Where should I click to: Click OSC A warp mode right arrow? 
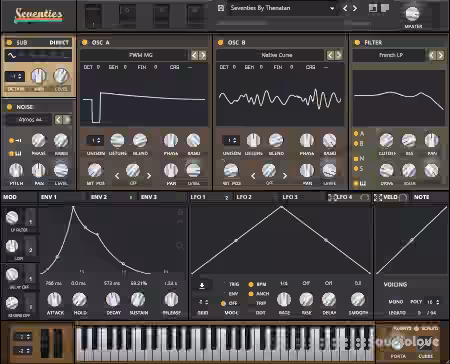pyautogui.click(x=149, y=176)
